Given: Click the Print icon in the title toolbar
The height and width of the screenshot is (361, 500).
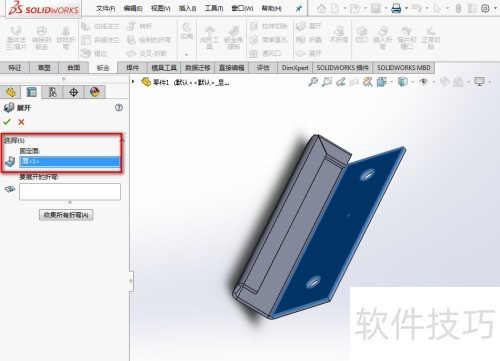Looking at the screenshot, I should (x=396, y=8).
